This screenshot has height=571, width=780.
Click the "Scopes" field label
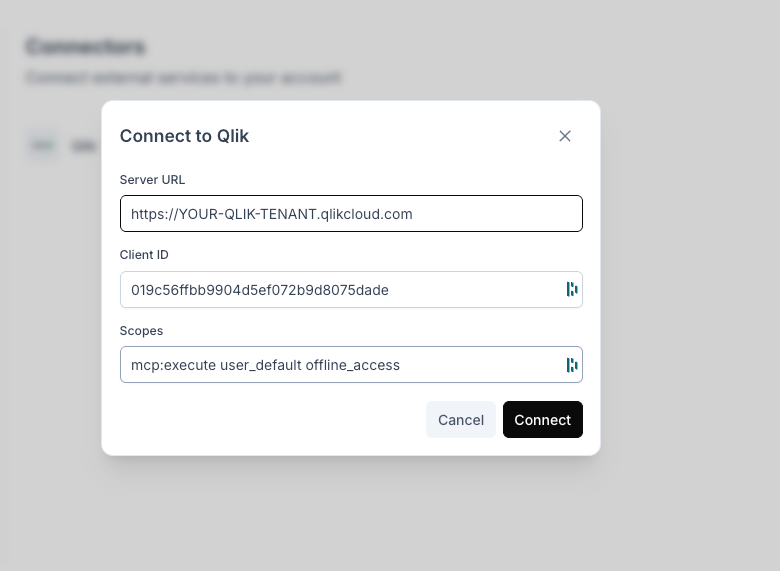pos(141,330)
